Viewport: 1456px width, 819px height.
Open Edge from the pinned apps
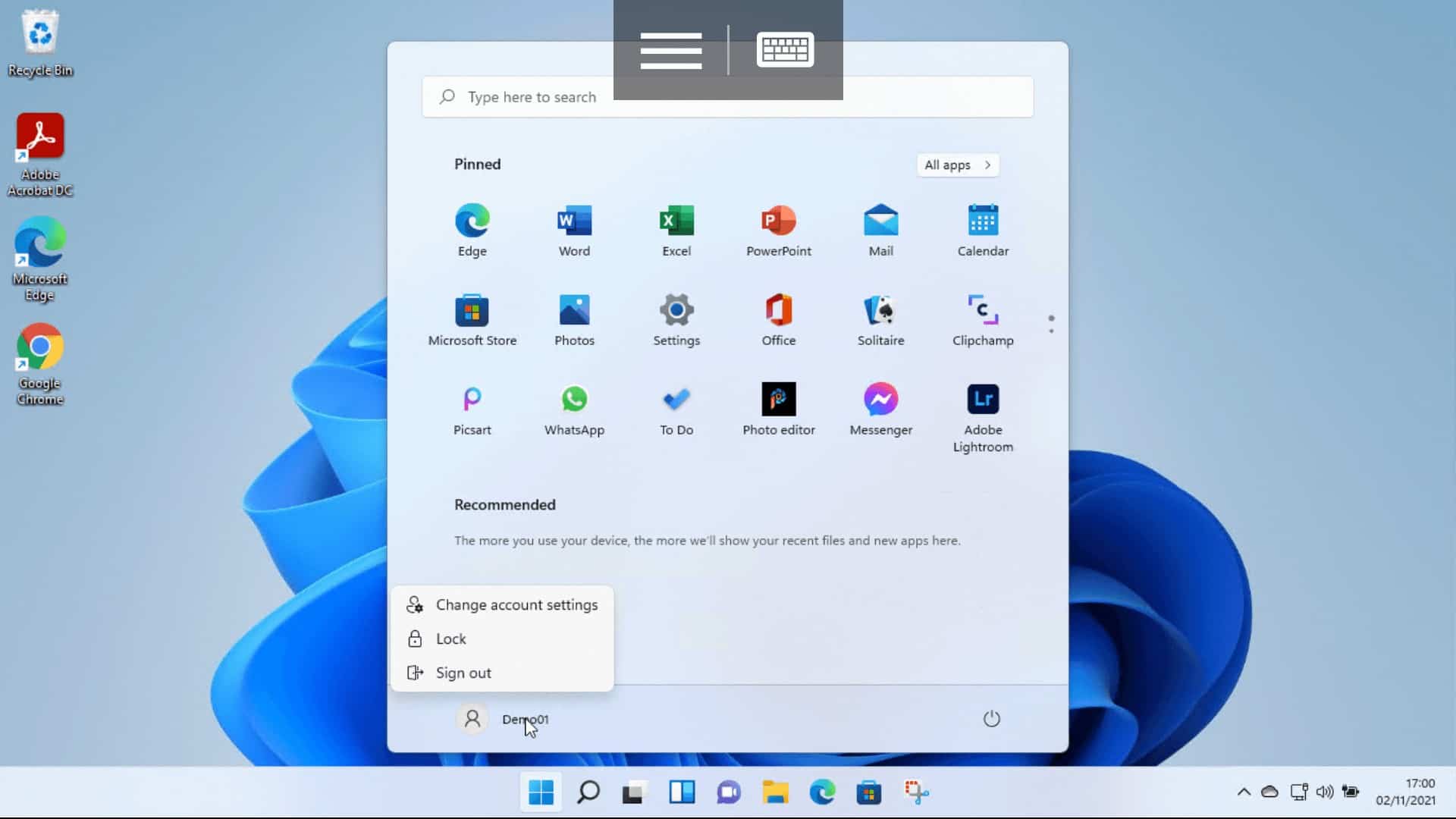(x=472, y=231)
